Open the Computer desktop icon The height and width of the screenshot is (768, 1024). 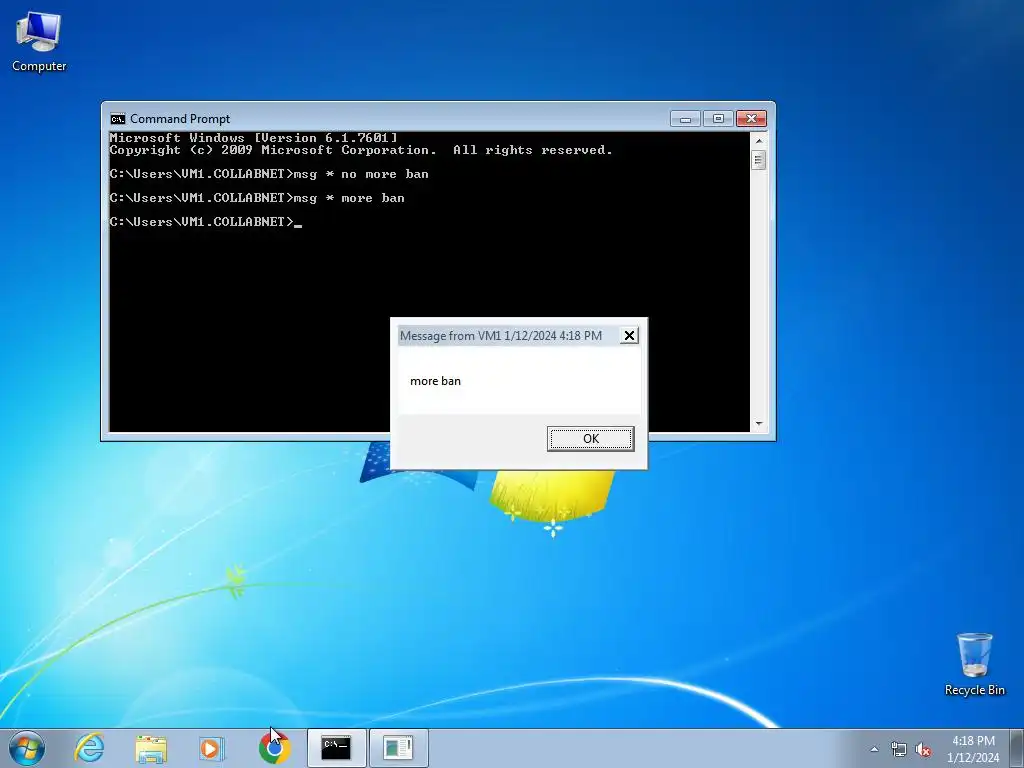(39, 42)
